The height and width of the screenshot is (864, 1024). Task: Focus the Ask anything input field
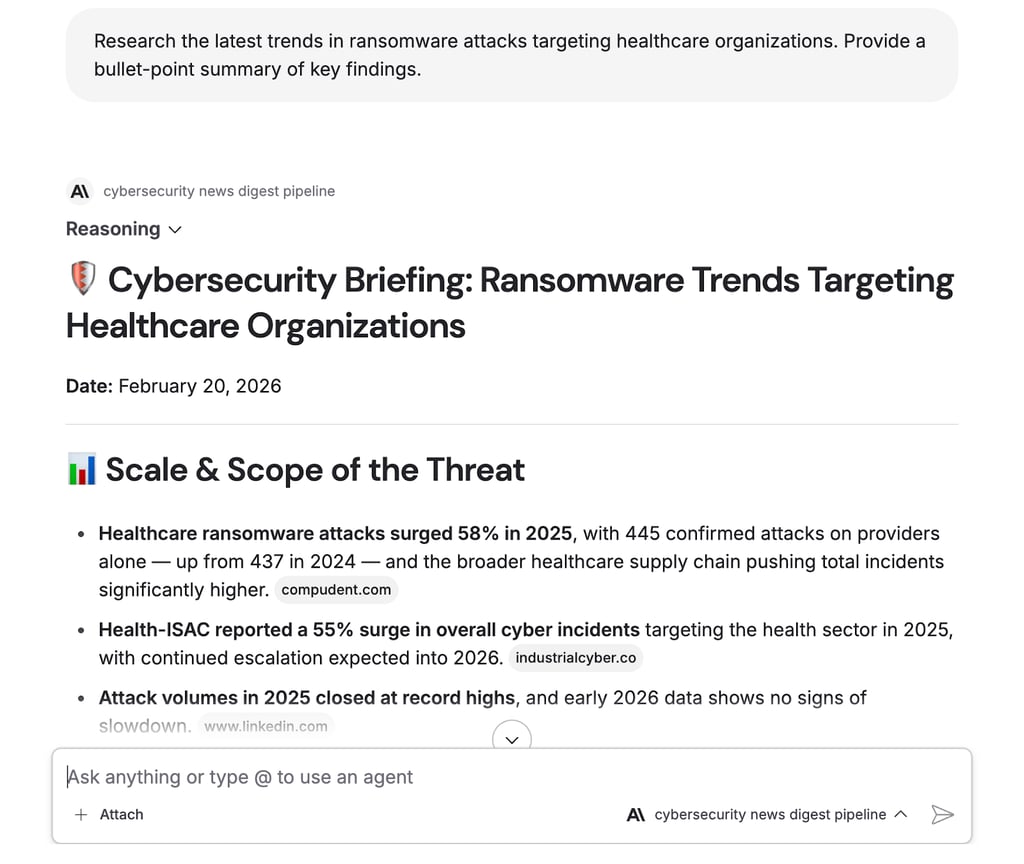pos(512,777)
